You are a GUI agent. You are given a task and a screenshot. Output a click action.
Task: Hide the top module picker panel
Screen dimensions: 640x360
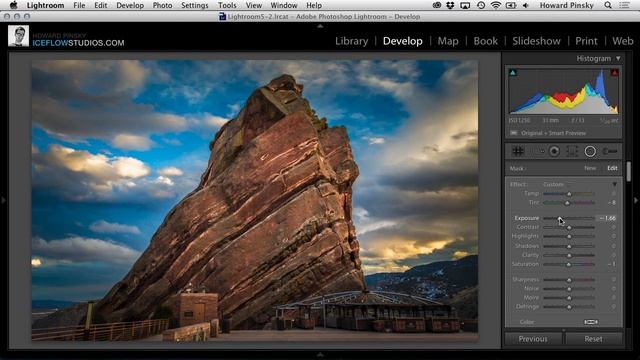[x=320, y=26]
